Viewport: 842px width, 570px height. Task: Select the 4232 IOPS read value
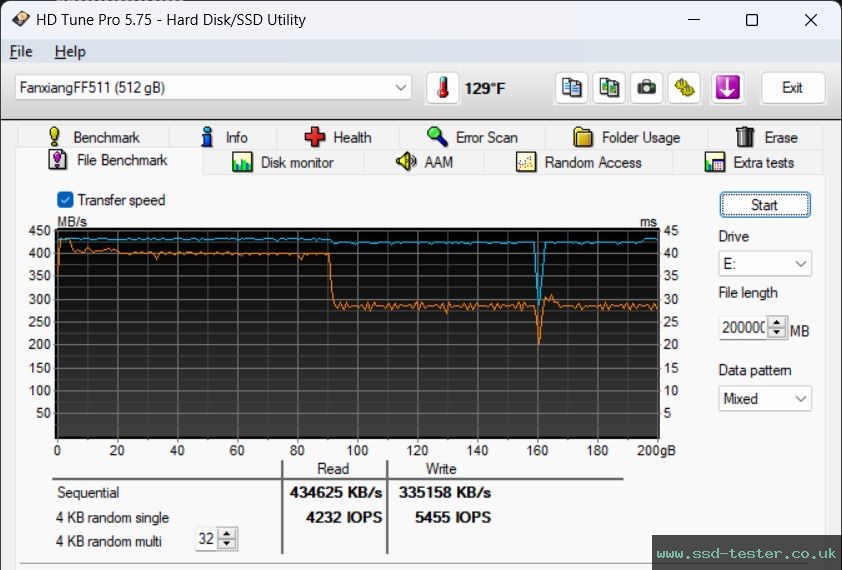[x=344, y=517]
